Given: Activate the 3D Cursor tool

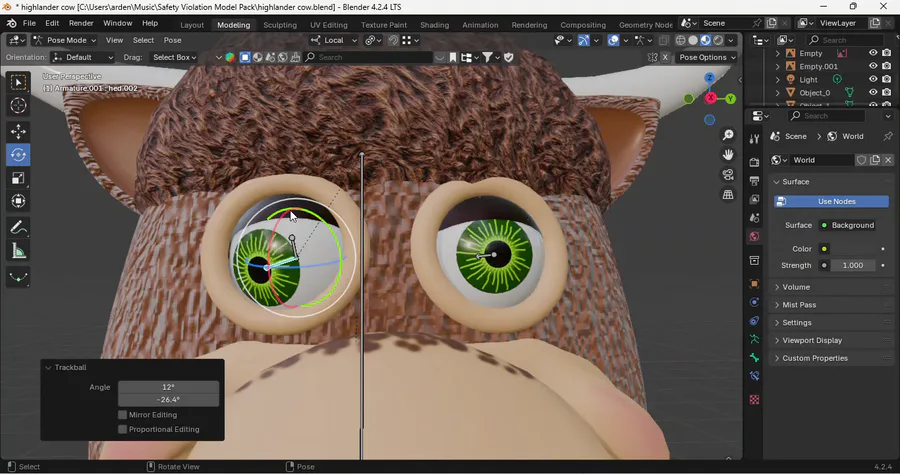Looking at the screenshot, I should 18,106.
